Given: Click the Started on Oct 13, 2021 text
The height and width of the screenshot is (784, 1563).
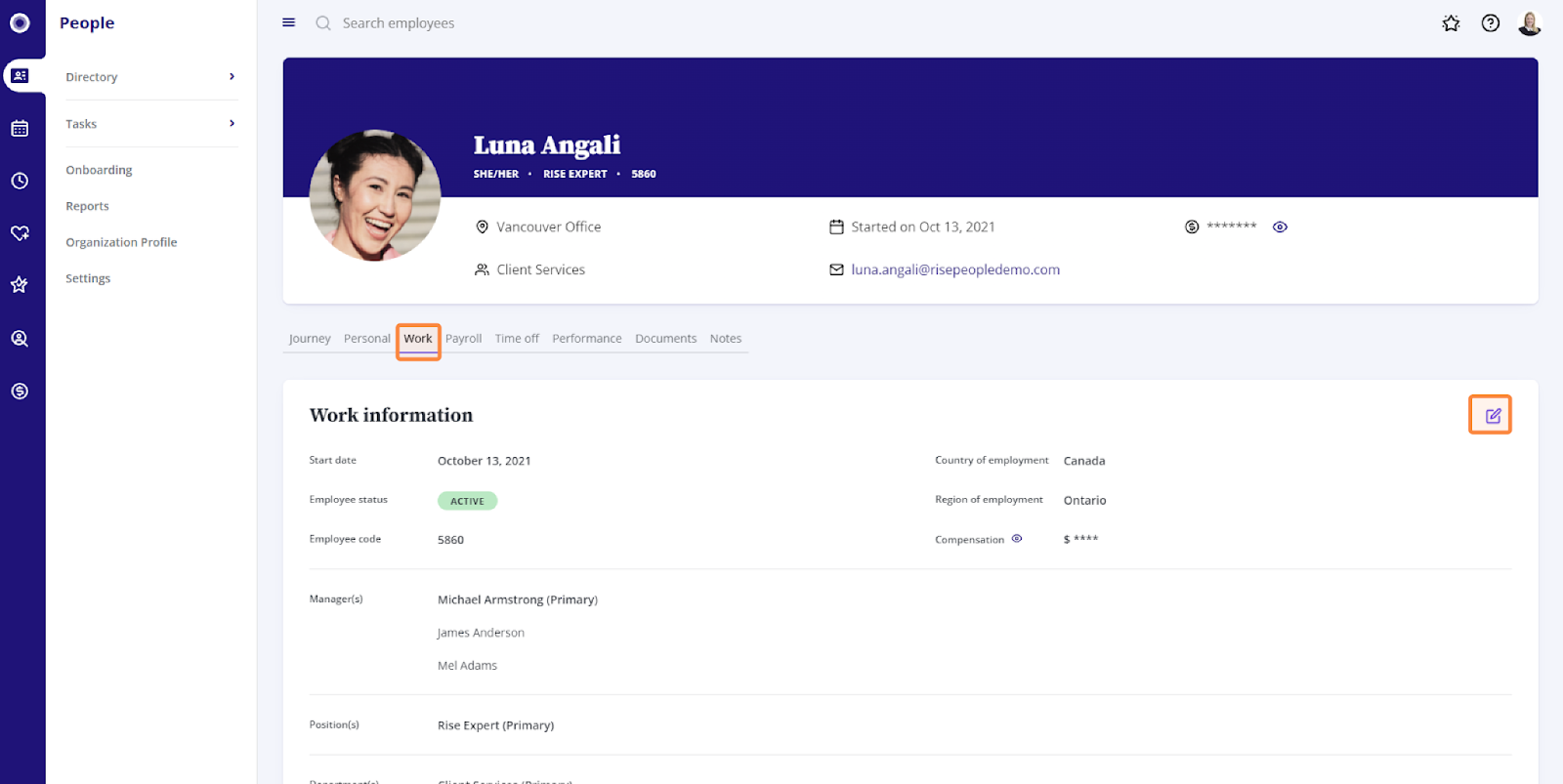Looking at the screenshot, I should 923,227.
